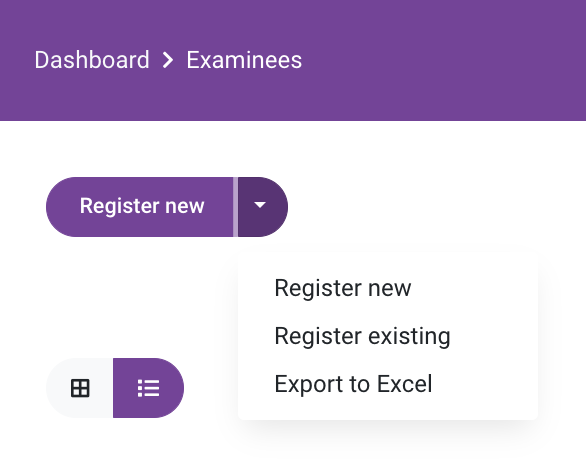Toggle examinee display to list mode
586x460 pixels.
tap(148, 388)
